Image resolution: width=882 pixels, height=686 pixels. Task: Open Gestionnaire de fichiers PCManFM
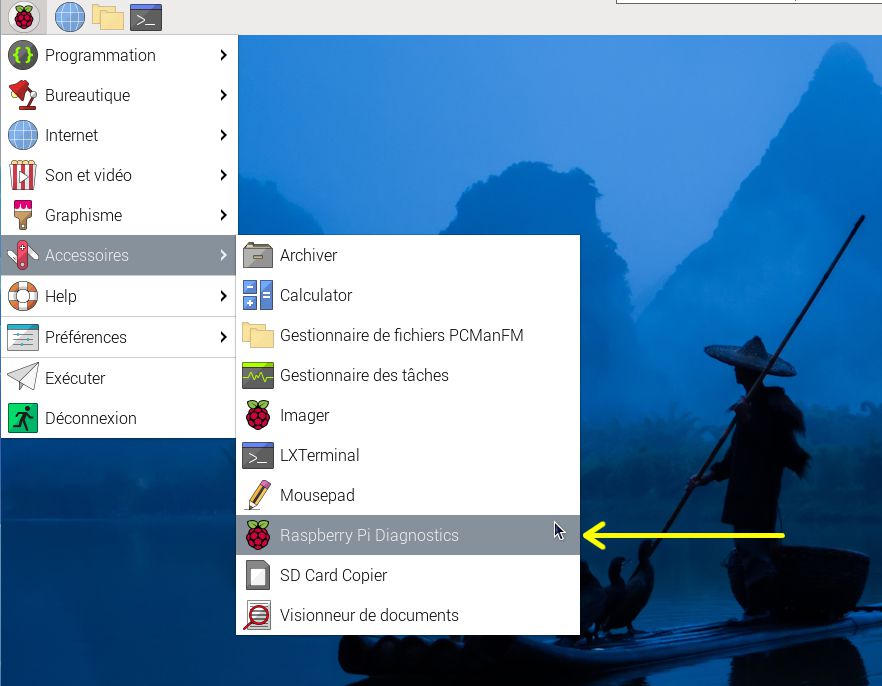click(x=408, y=335)
